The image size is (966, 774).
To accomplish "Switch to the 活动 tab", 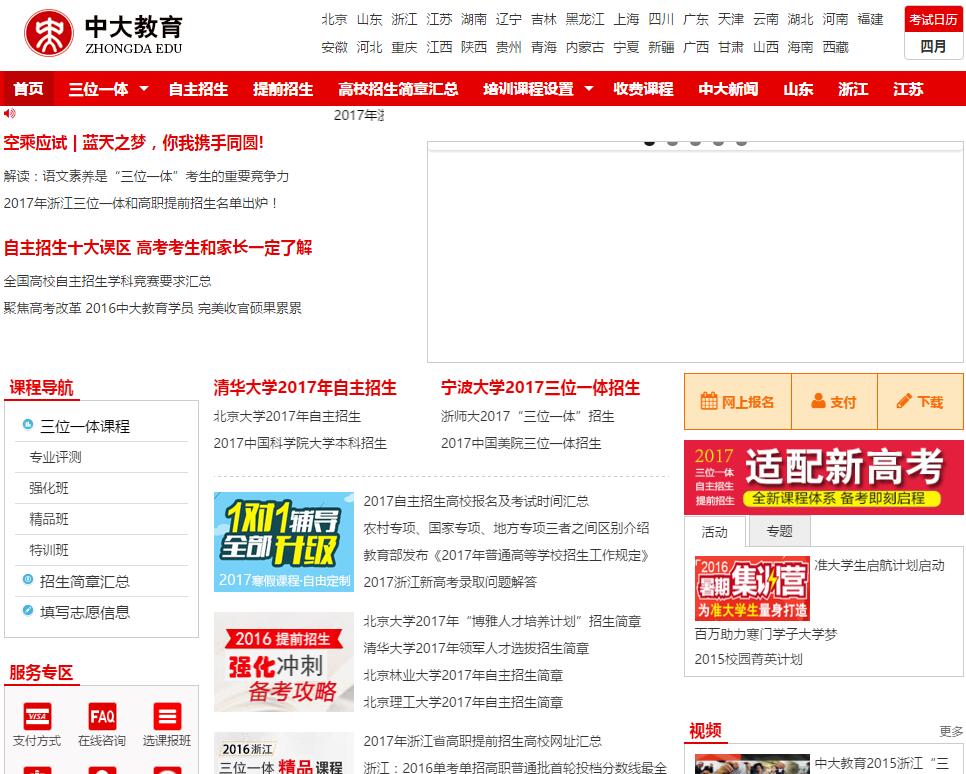I will pyautogui.click(x=715, y=532).
